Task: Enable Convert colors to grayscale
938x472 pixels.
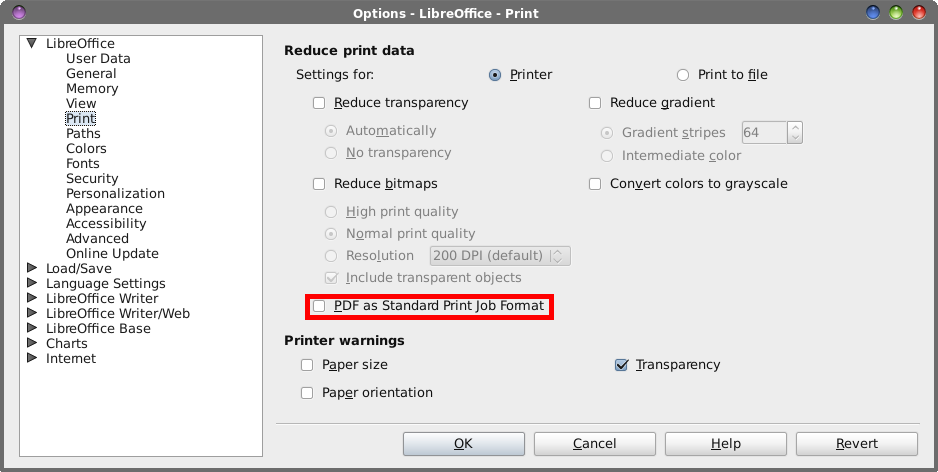Action: coord(595,184)
